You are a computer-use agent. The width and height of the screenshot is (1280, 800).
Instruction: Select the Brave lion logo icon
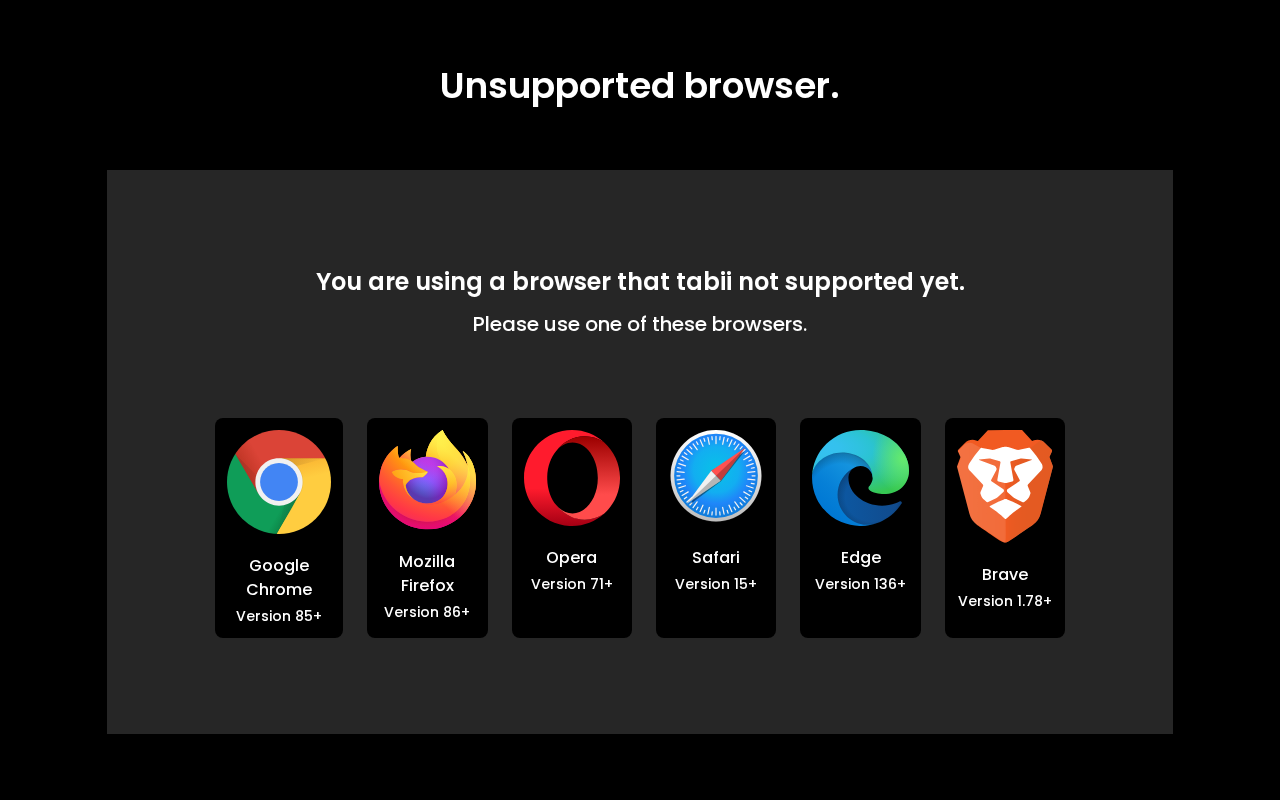tap(1005, 486)
